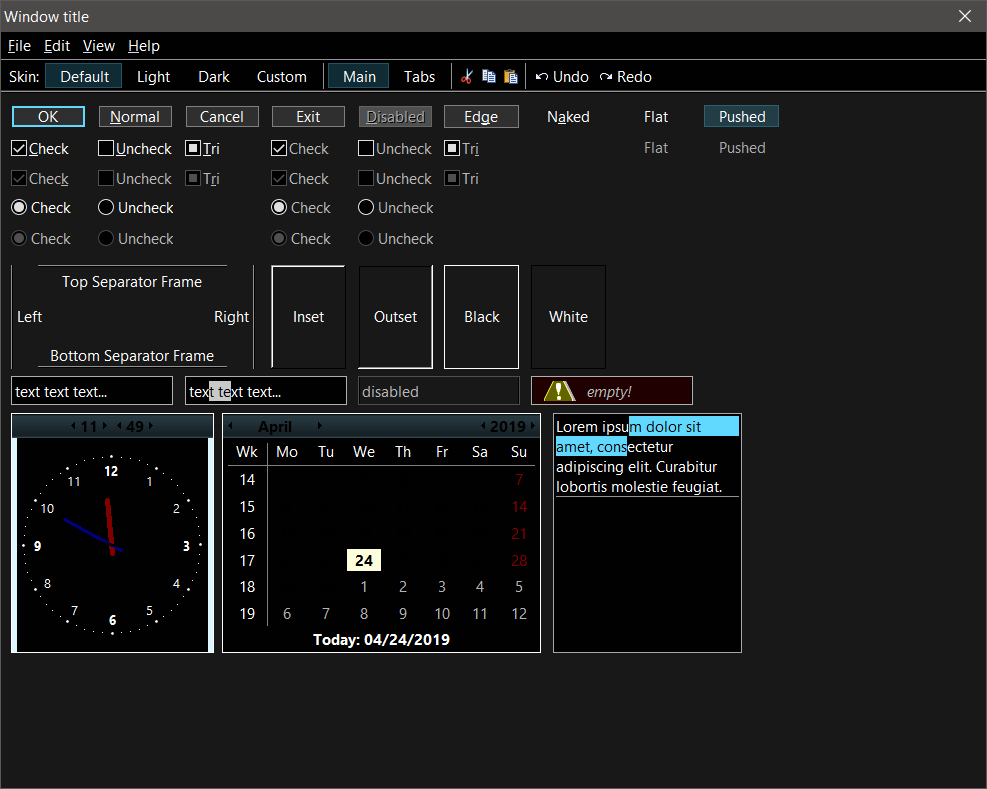
Task: Select May 5 in the calendar
Action: click(x=518, y=587)
